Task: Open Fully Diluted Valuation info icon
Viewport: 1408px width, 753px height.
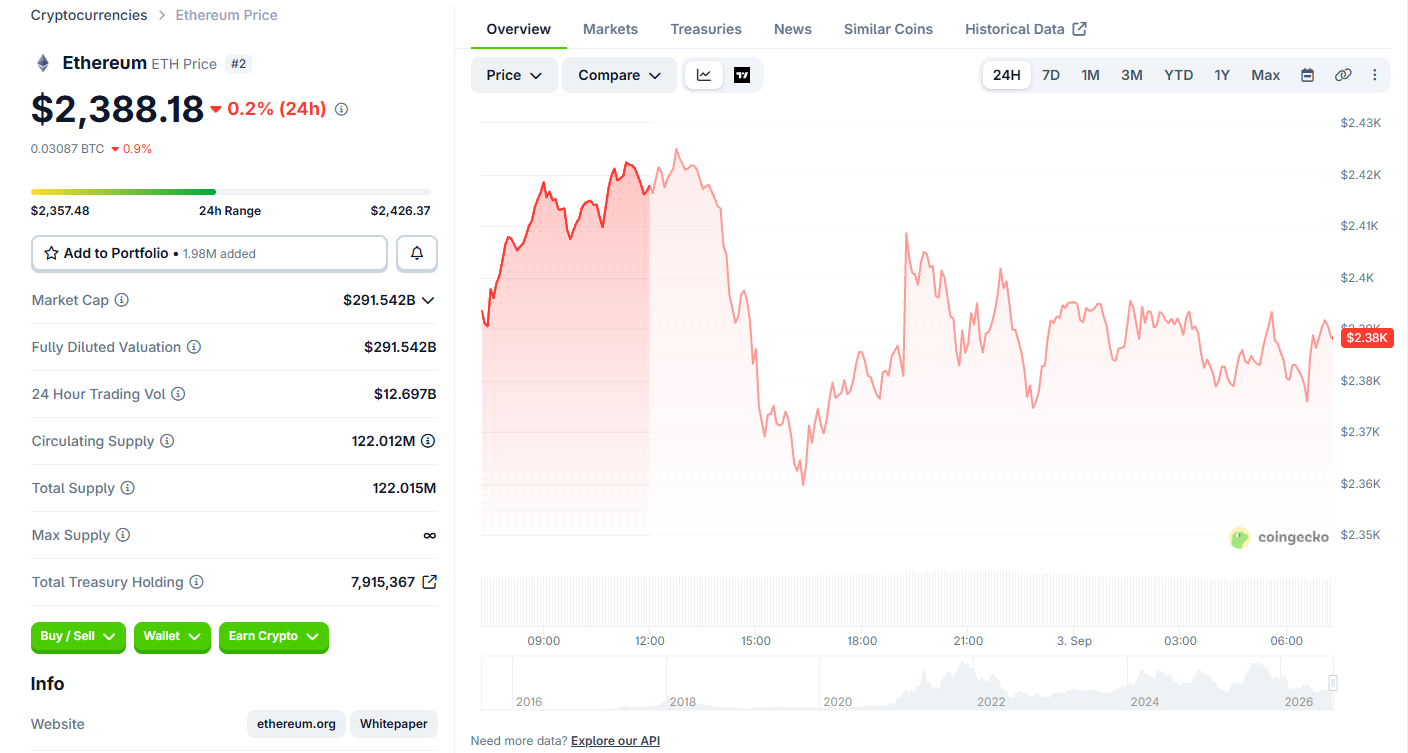Action: click(194, 347)
